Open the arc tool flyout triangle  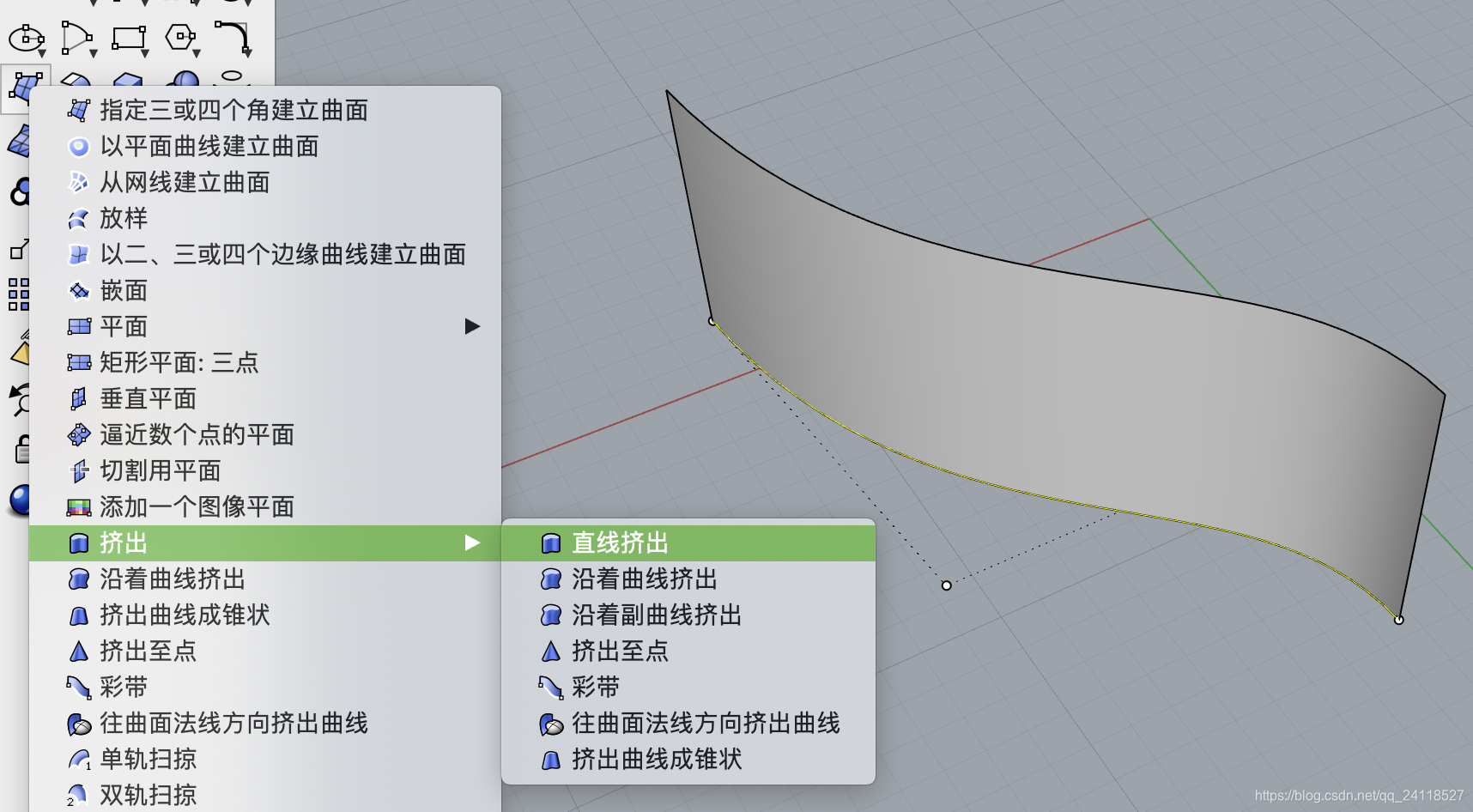(93, 54)
